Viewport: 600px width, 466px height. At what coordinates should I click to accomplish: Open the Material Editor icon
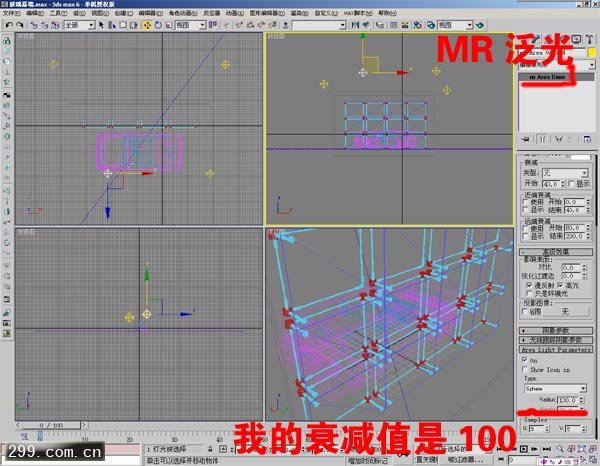(417, 25)
